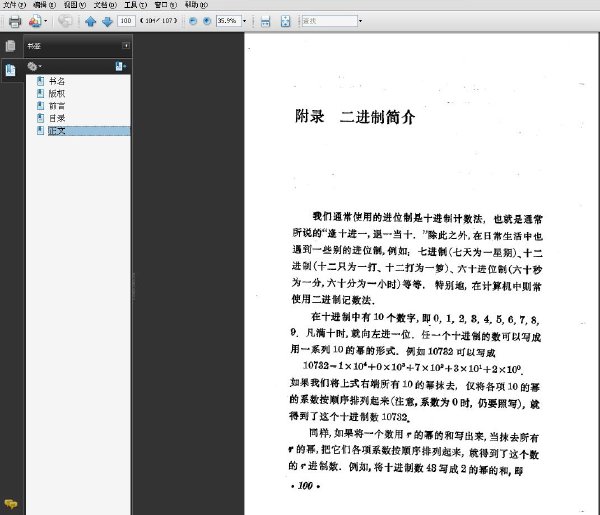Open the comments panel icon at bottom
Viewport: 600px width, 515px height.
click(10, 504)
